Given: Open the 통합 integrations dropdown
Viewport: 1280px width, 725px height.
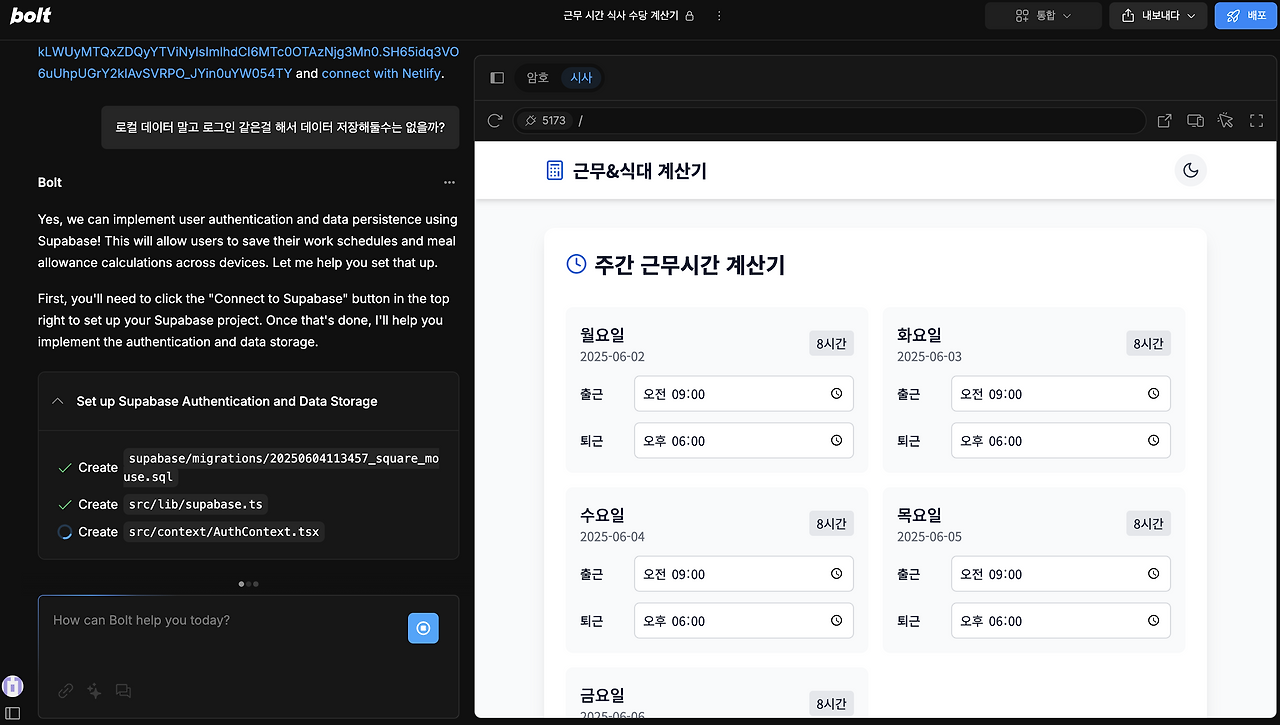Looking at the screenshot, I should coord(1043,15).
